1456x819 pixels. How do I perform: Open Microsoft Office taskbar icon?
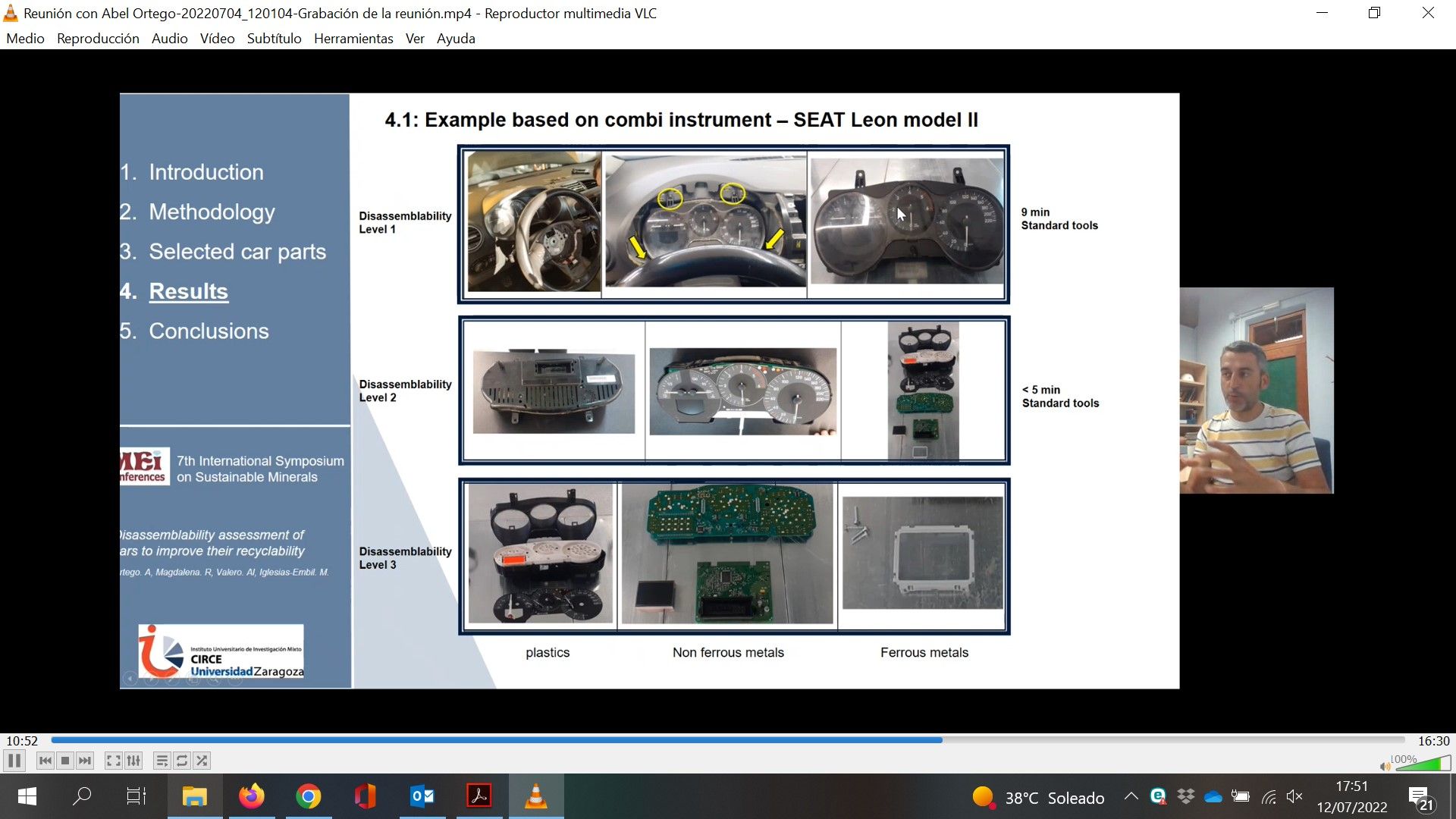pos(366,796)
